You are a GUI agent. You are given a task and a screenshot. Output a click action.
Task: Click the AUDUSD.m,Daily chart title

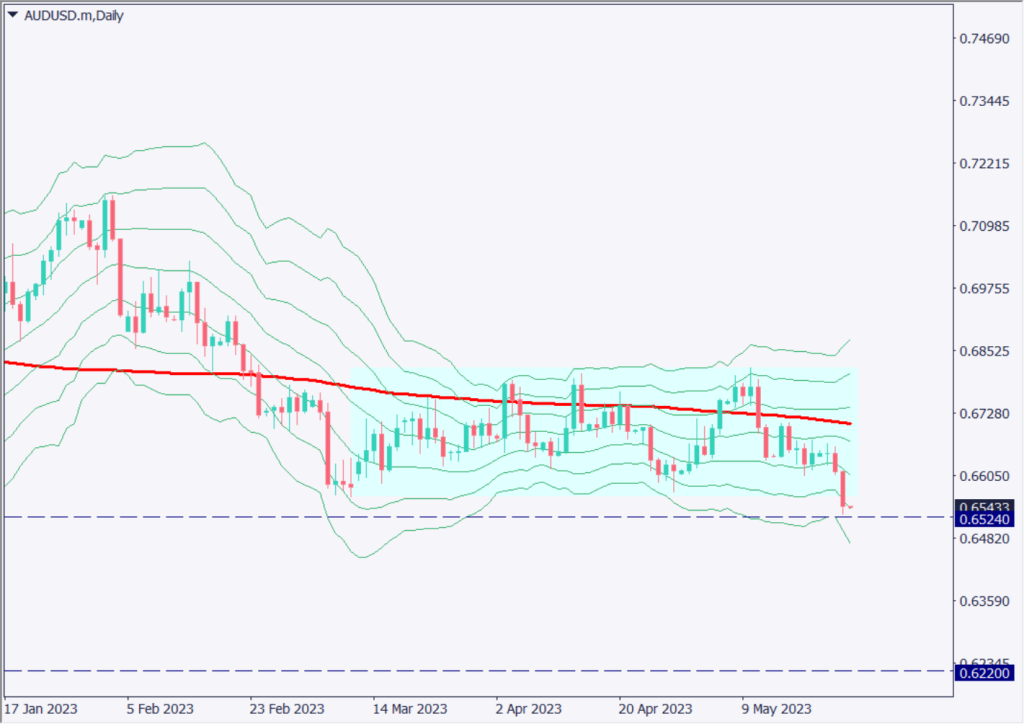pos(74,16)
